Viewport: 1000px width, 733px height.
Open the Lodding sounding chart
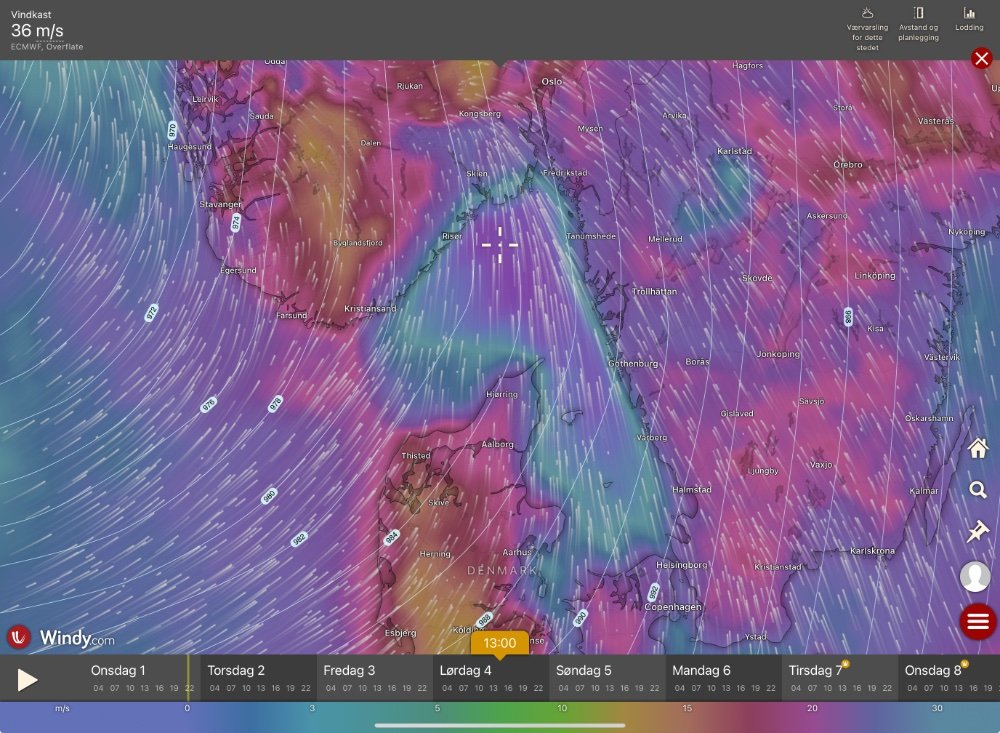[968, 19]
